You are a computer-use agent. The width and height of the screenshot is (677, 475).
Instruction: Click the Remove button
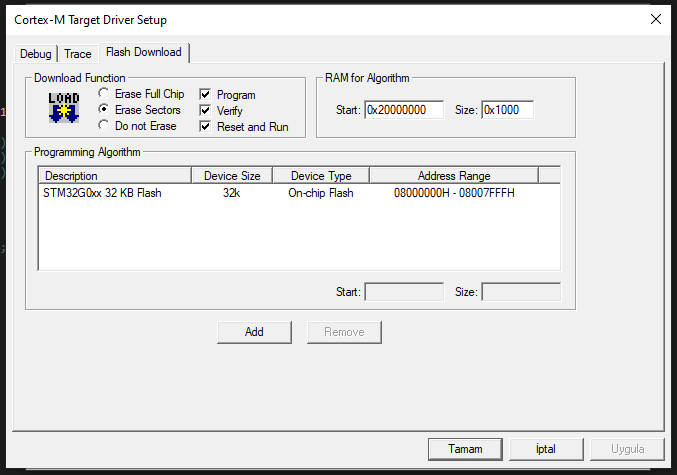coord(344,332)
